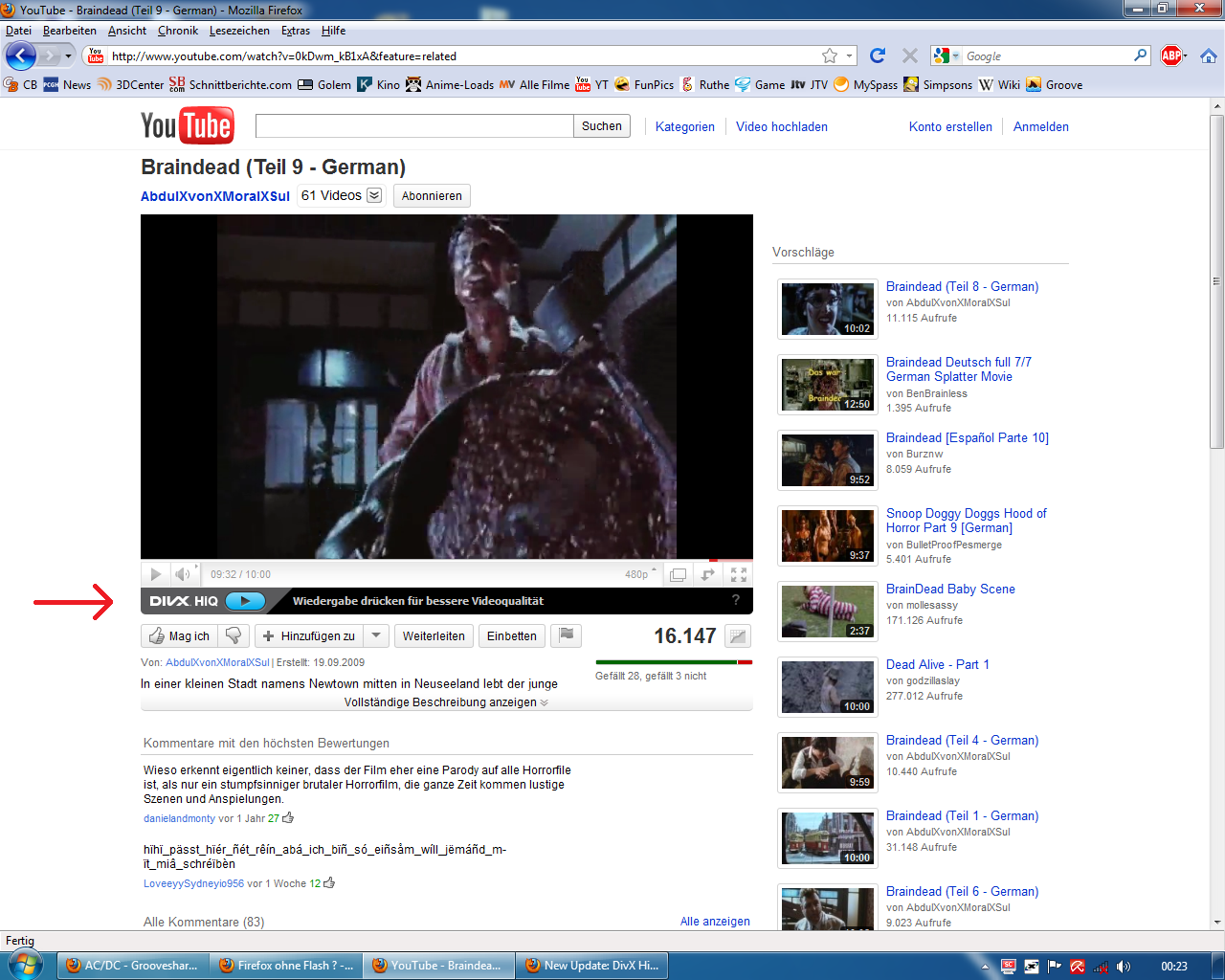The height and width of the screenshot is (980, 1225).
Task: Click the Weiterleiten button
Action: click(x=434, y=636)
